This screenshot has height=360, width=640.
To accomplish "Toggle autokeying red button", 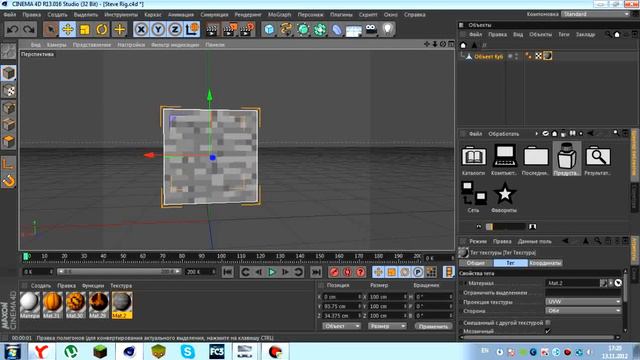I will click(347, 272).
